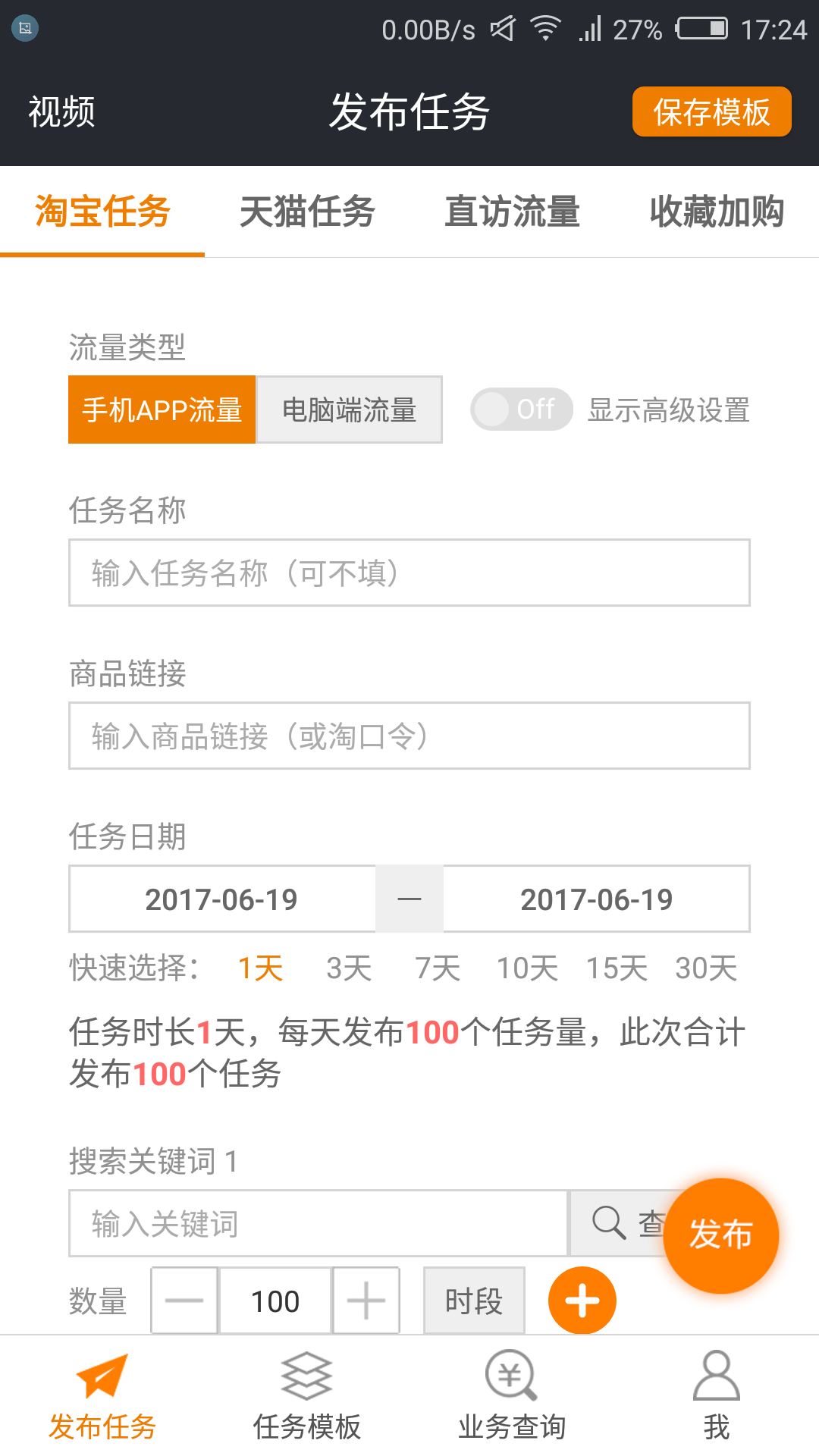Open the 业务查询 yen search icon
Viewport: 819px width, 1456px height.
pos(511,1375)
